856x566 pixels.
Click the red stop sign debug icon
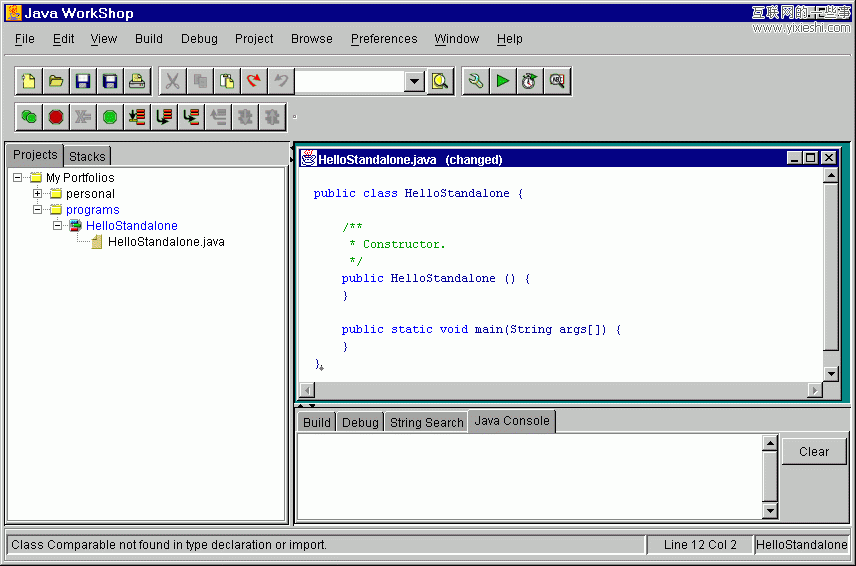[56, 117]
